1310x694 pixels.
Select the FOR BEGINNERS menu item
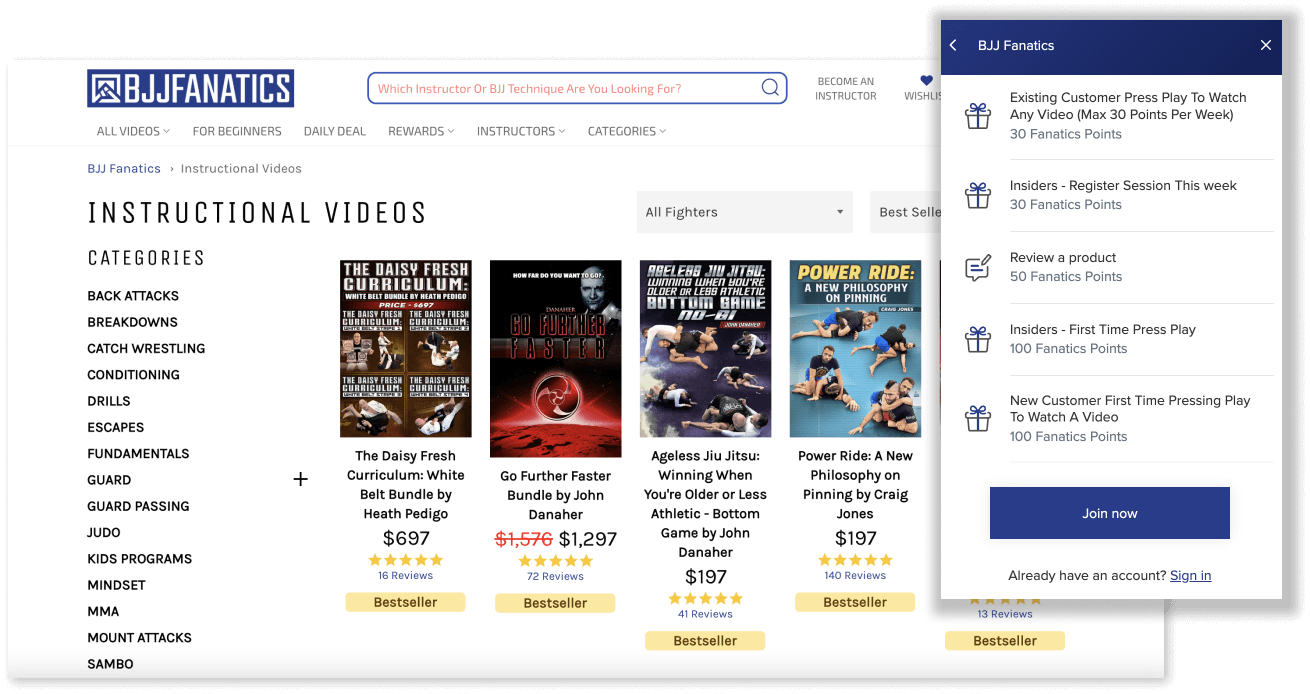(237, 131)
